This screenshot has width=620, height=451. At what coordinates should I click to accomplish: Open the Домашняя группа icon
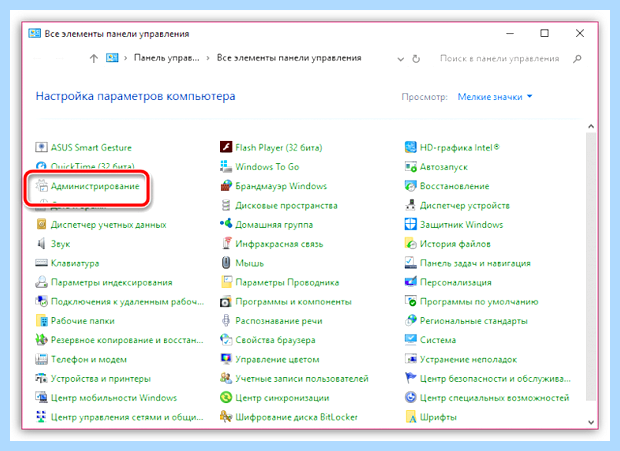(226, 224)
